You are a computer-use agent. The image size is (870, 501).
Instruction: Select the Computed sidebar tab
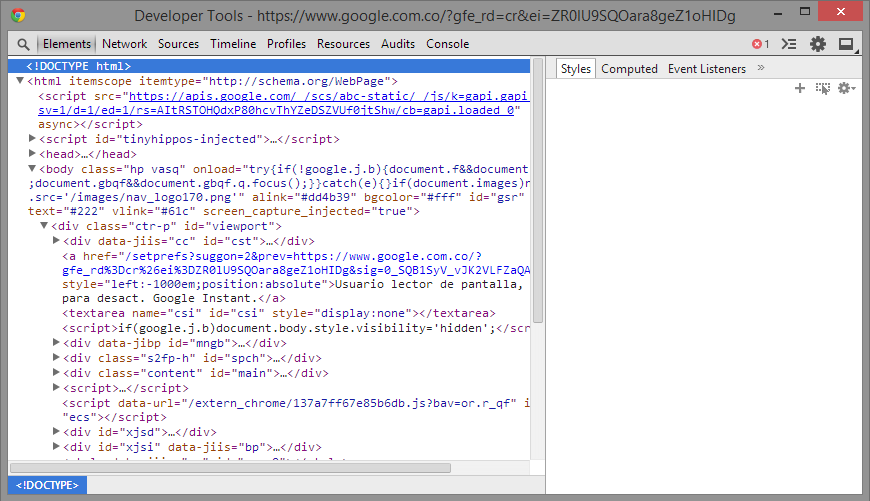click(x=629, y=69)
